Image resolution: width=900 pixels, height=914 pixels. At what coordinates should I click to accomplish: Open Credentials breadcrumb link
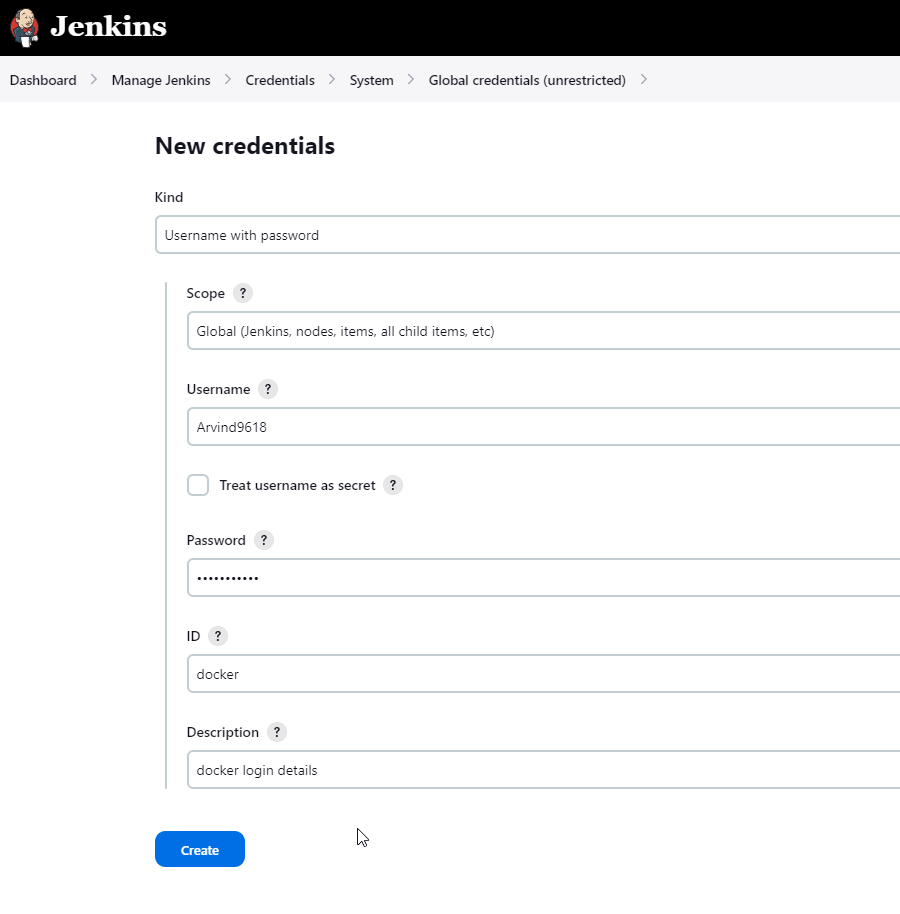coord(280,80)
